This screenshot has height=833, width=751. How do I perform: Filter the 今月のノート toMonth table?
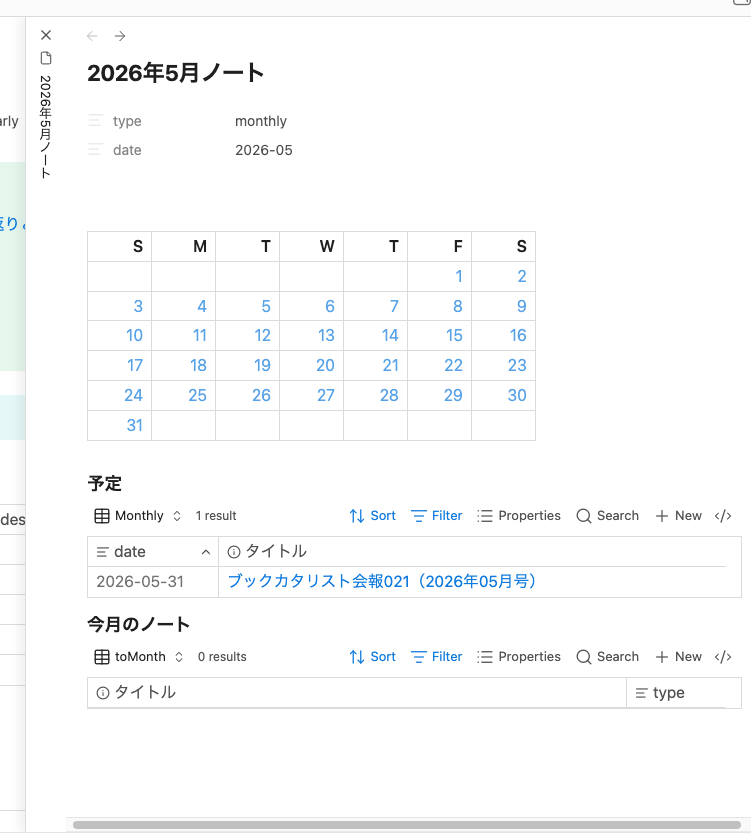pos(437,657)
